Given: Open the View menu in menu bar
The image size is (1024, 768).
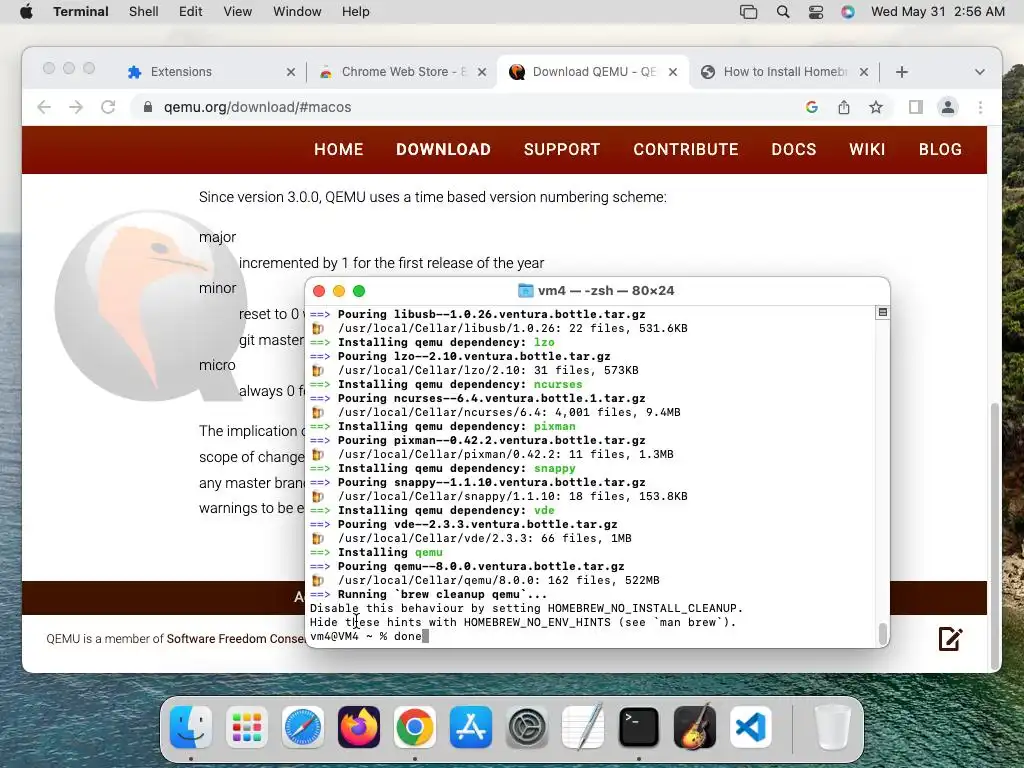Looking at the screenshot, I should pos(237,12).
